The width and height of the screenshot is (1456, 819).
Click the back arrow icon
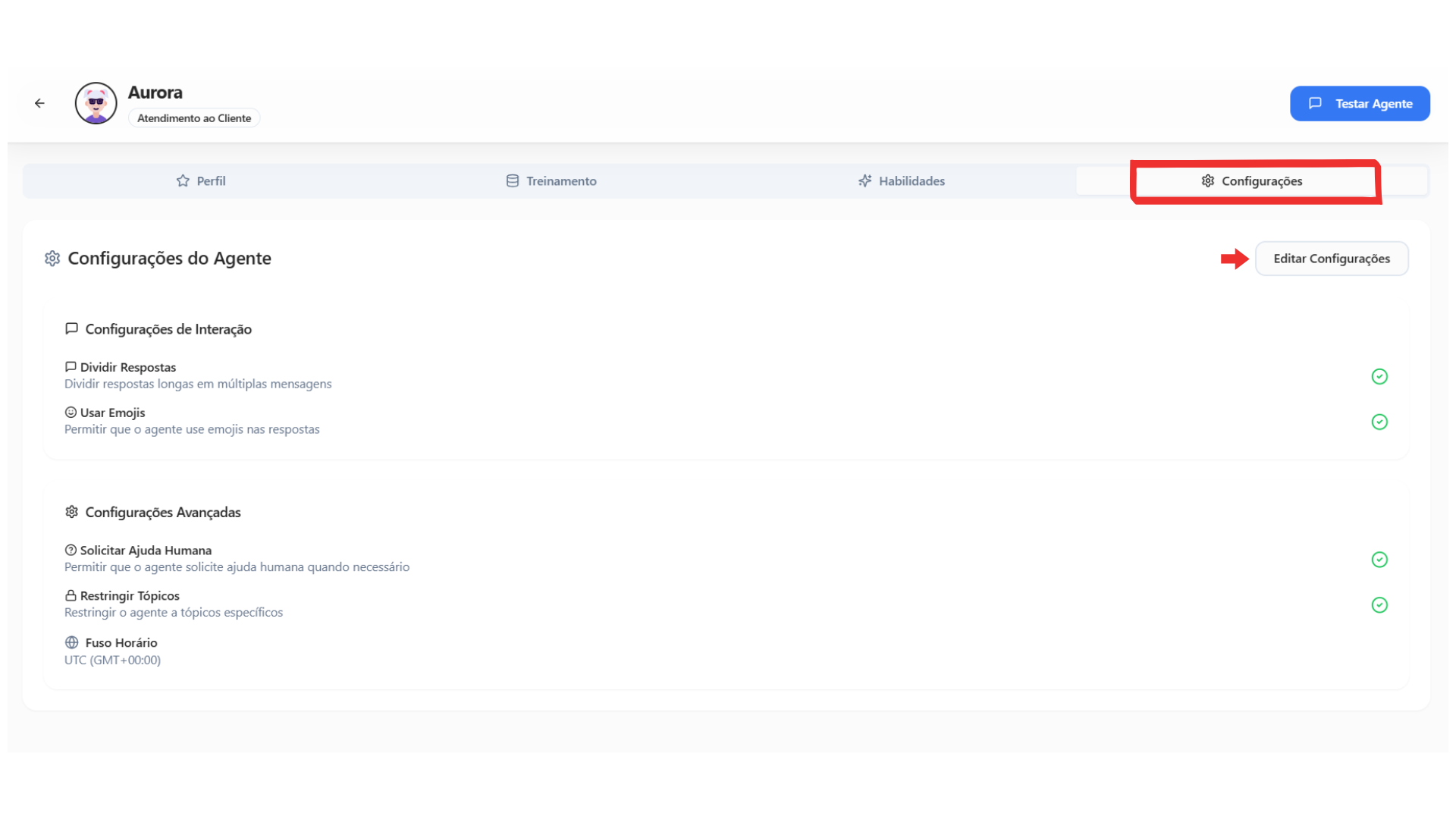(39, 103)
